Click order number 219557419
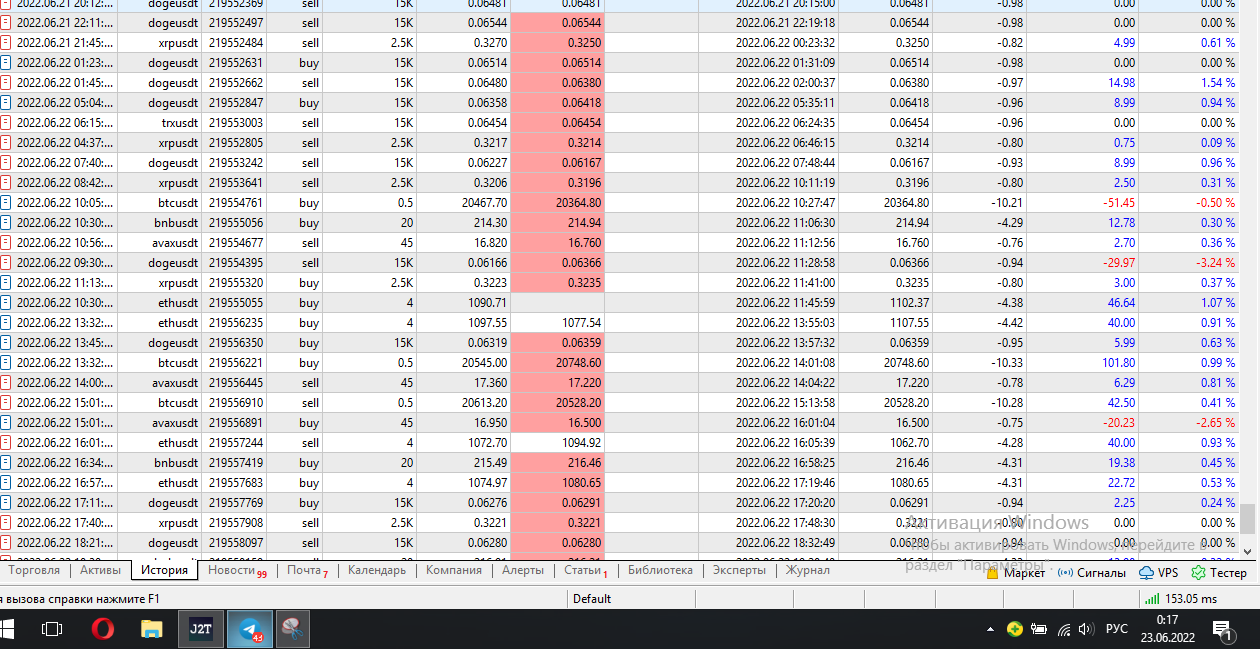This screenshot has height=649, width=1260. (236, 463)
